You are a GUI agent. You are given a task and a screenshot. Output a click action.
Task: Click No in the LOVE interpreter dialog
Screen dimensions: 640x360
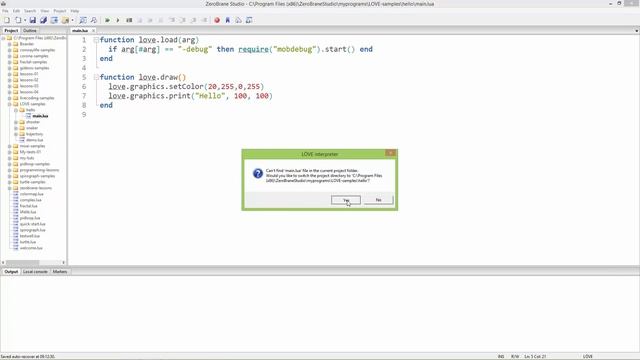click(x=378, y=200)
